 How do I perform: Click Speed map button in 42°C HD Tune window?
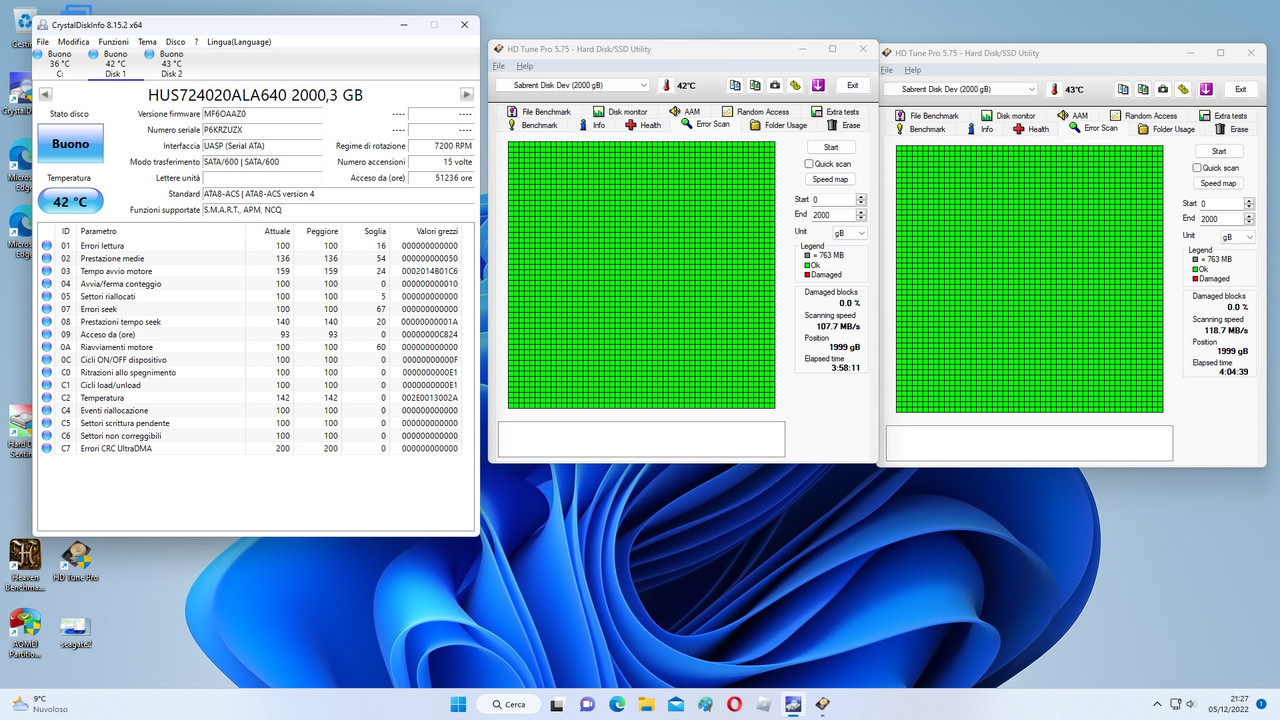click(x=831, y=180)
